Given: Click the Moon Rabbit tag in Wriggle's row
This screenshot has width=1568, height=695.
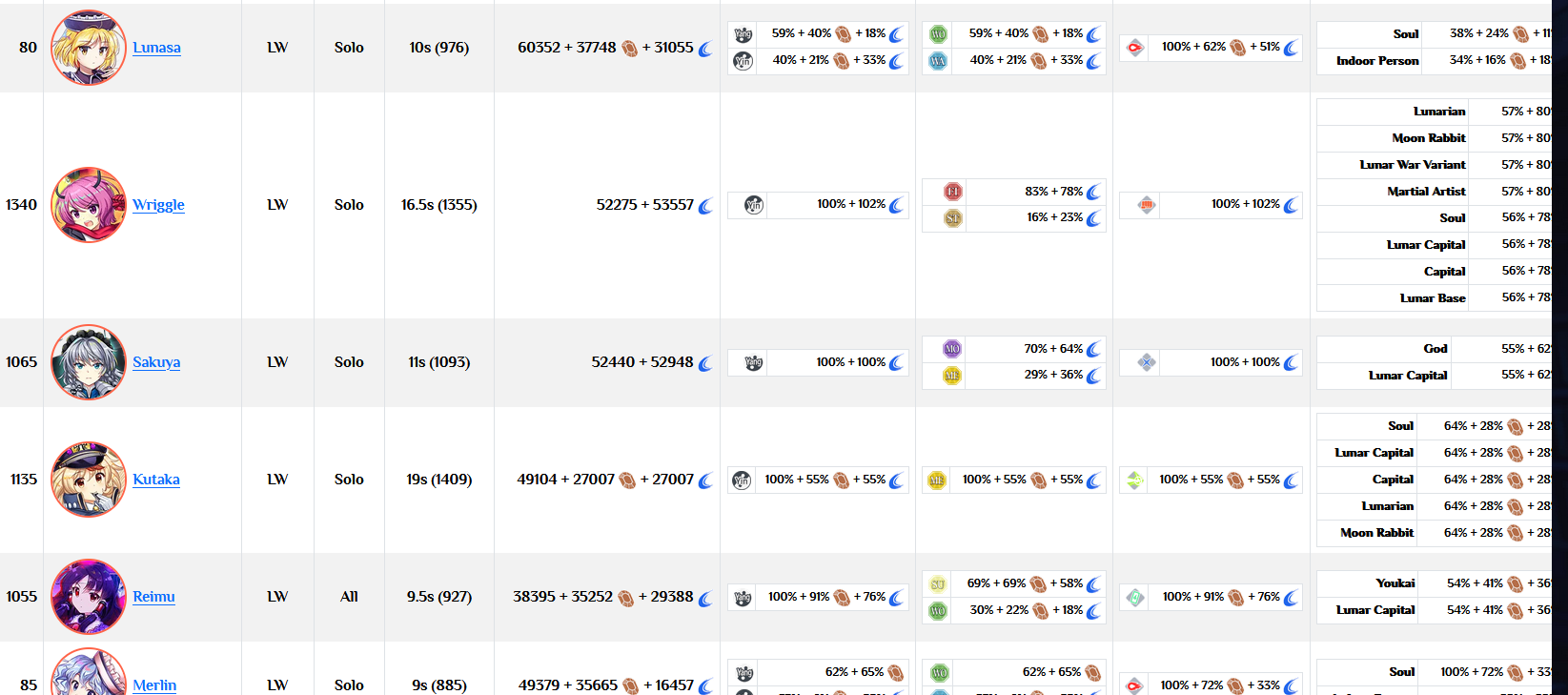Looking at the screenshot, I should (1428, 138).
